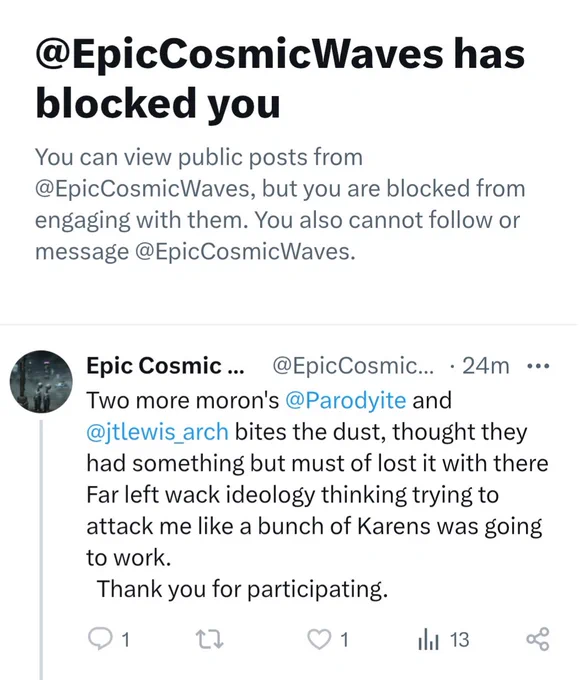Image resolution: width=579 pixels, height=680 pixels.
Task: Click the 'Thank you for participating.' line
Action: 242,589
